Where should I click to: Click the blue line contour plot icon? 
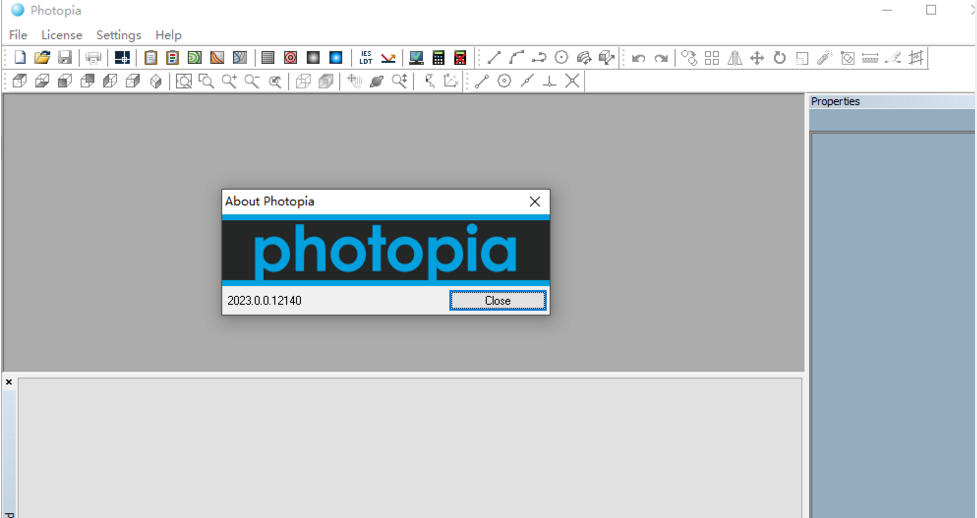coord(240,58)
